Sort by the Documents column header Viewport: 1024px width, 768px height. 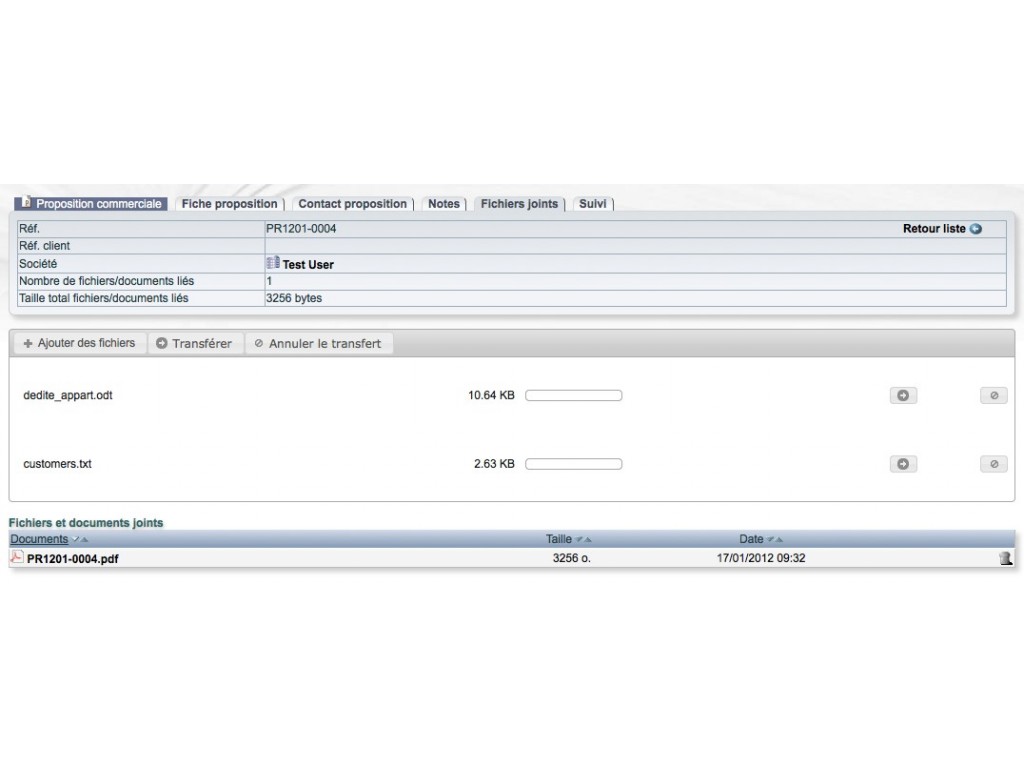[39, 539]
